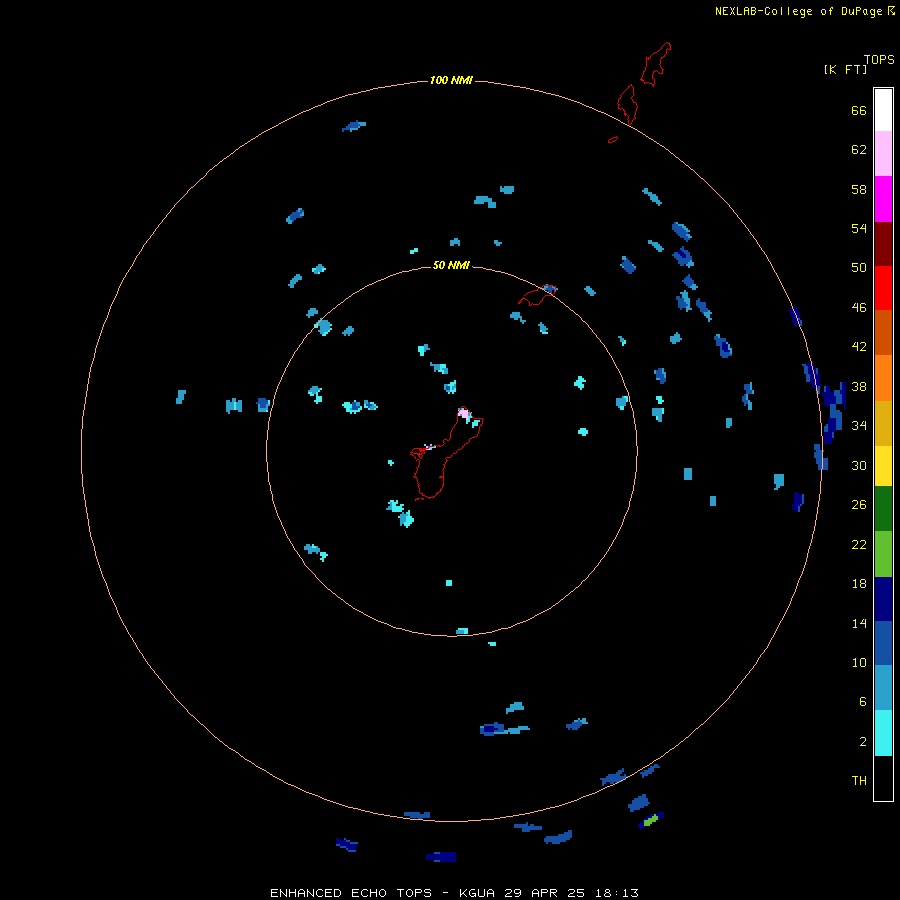Click the legend value 34
This screenshot has width=900, height=900.
click(859, 425)
